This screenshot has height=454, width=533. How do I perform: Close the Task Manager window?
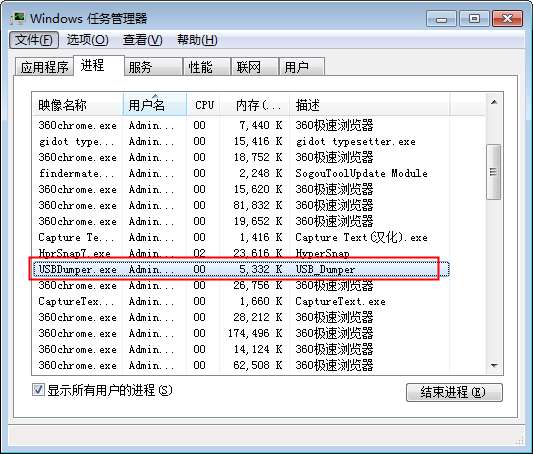(507, 19)
